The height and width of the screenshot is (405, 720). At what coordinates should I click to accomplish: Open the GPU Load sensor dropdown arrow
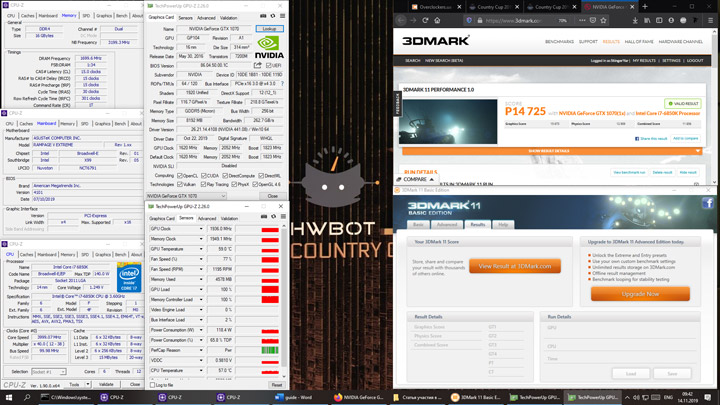click(x=201, y=289)
